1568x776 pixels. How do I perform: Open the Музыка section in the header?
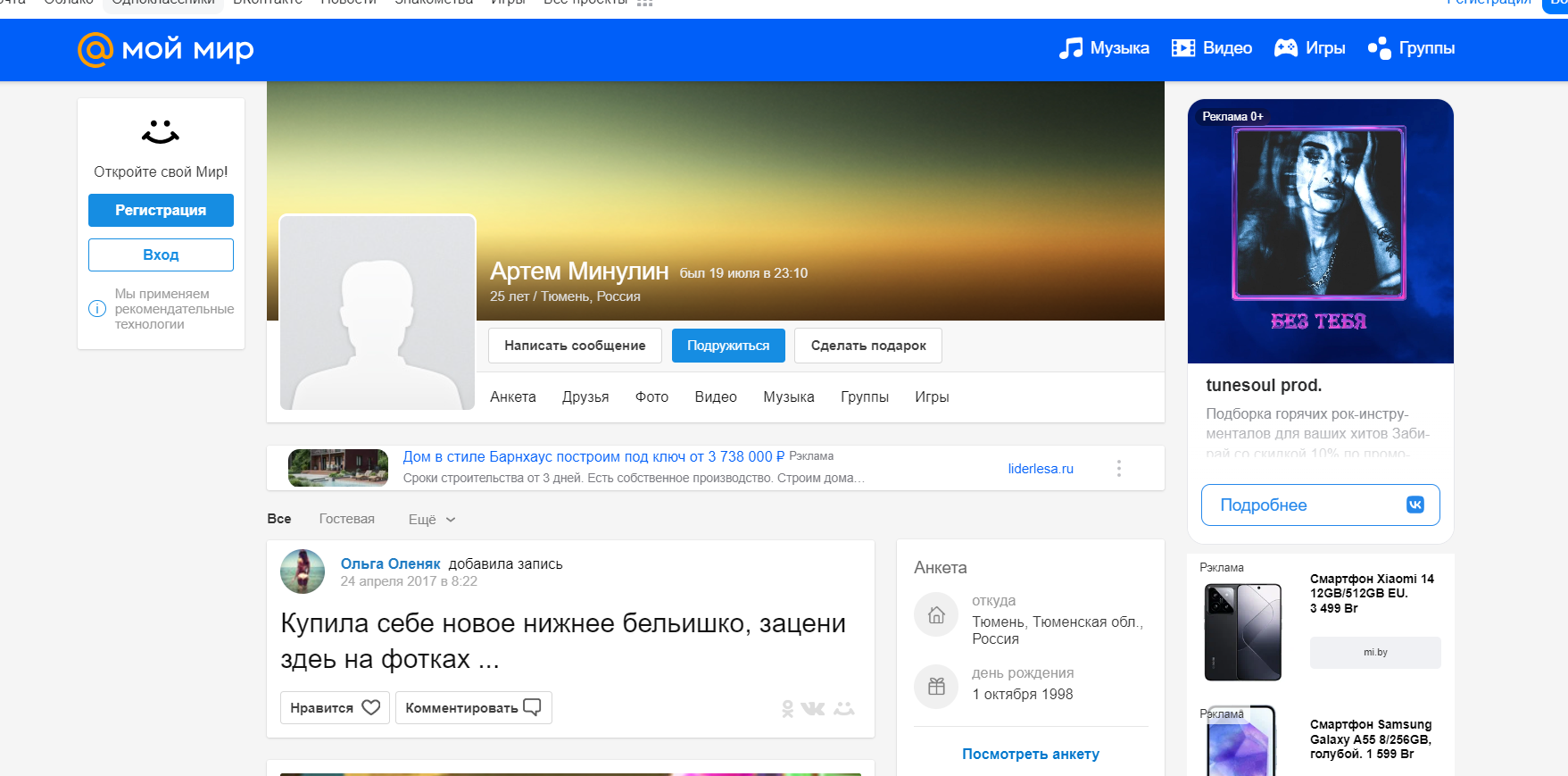(x=1104, y=48)
